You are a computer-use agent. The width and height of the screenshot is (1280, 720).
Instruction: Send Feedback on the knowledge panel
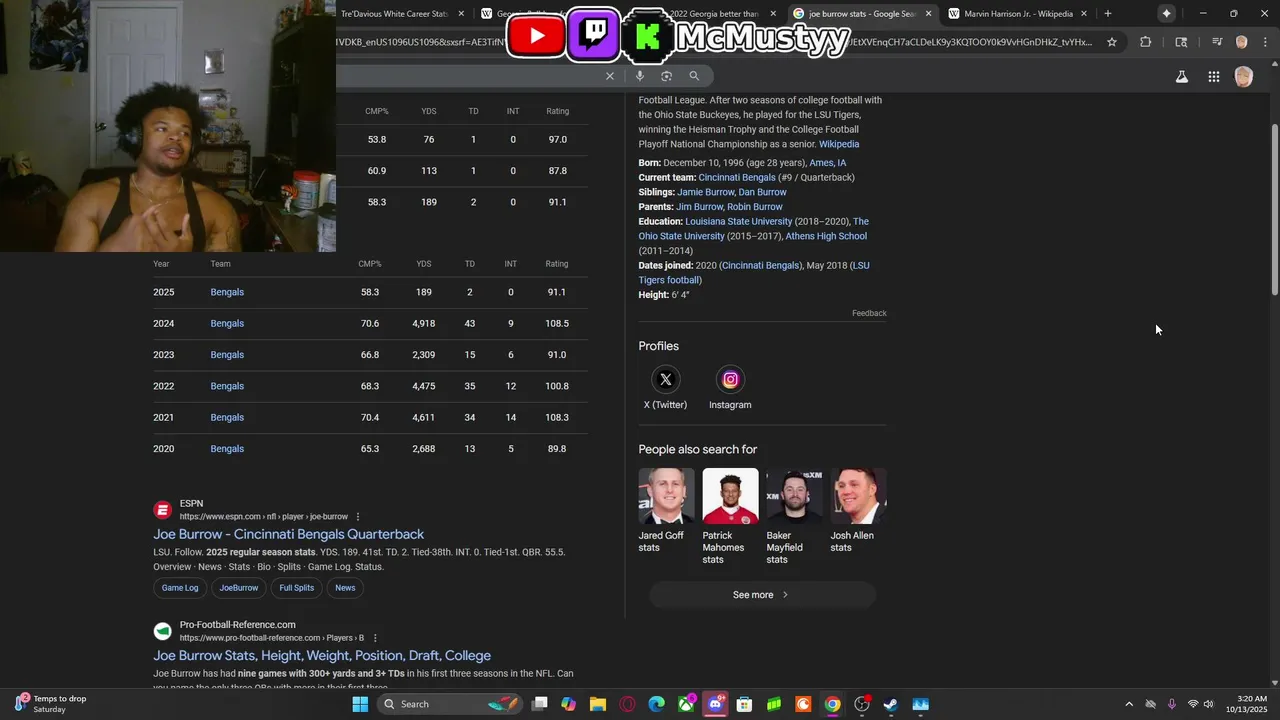coord(869,313)
